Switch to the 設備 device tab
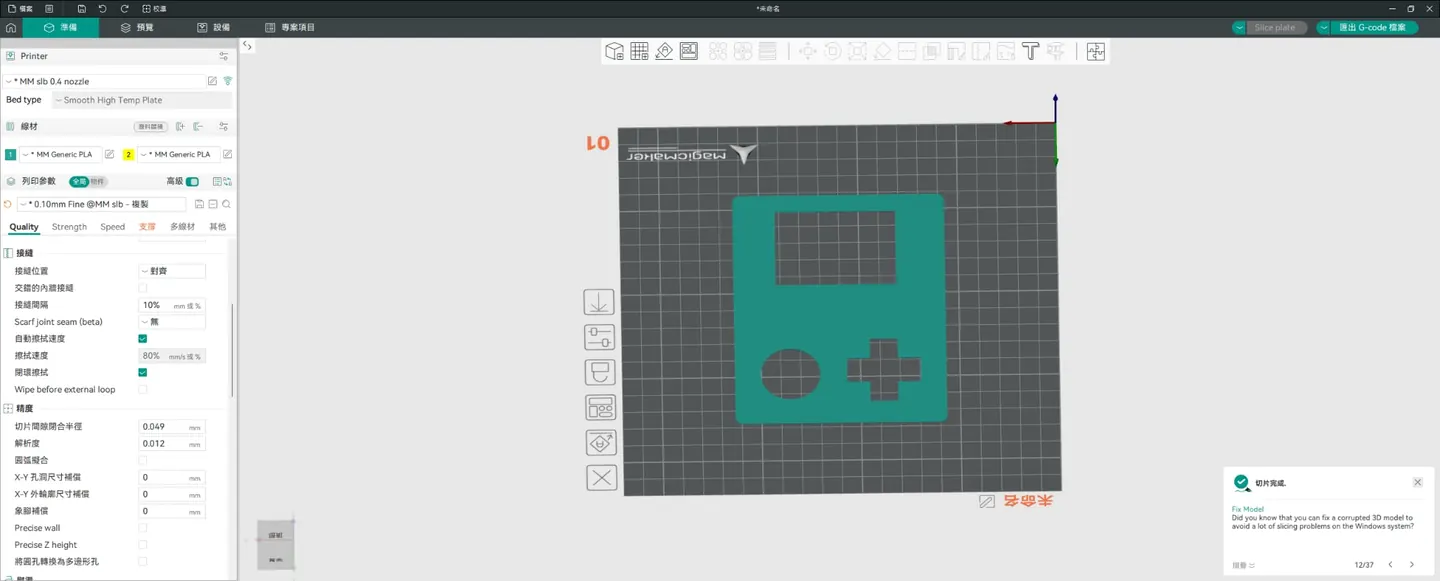Screen dimensions: 1440x581 [x=213, y=28]
